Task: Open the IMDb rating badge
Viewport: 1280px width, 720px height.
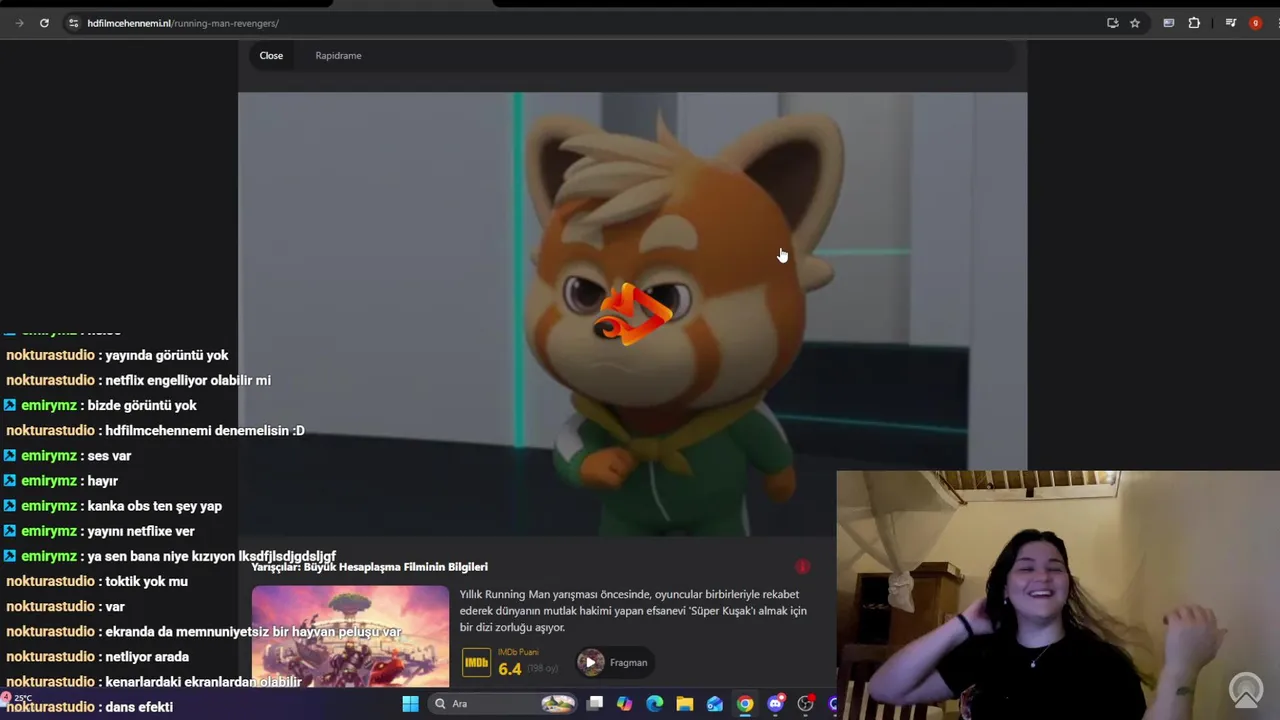Action: [477, 662]
